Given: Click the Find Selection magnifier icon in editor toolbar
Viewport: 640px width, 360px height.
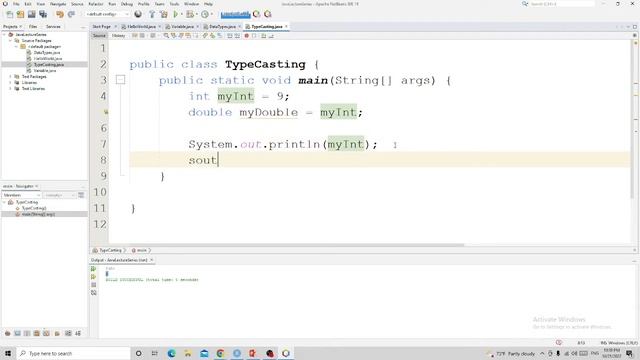Looking at the screenshot, I should pos(166,36).
